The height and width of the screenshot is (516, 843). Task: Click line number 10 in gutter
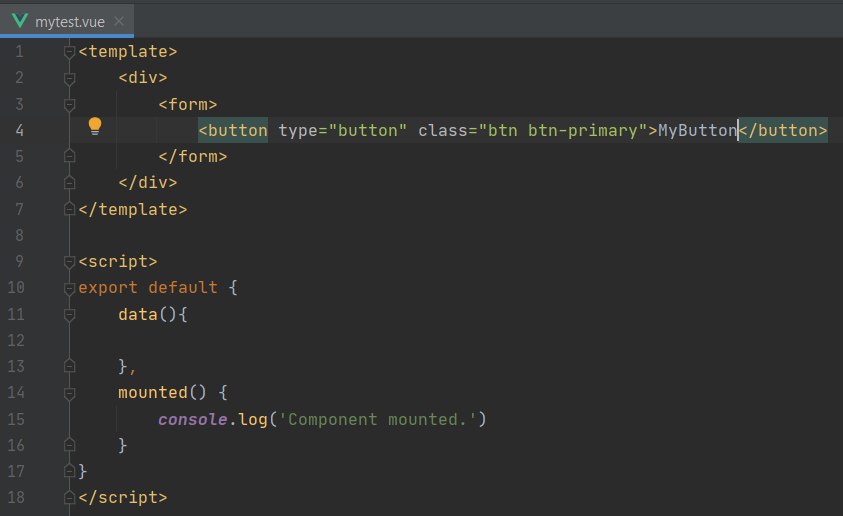point(16,288)
